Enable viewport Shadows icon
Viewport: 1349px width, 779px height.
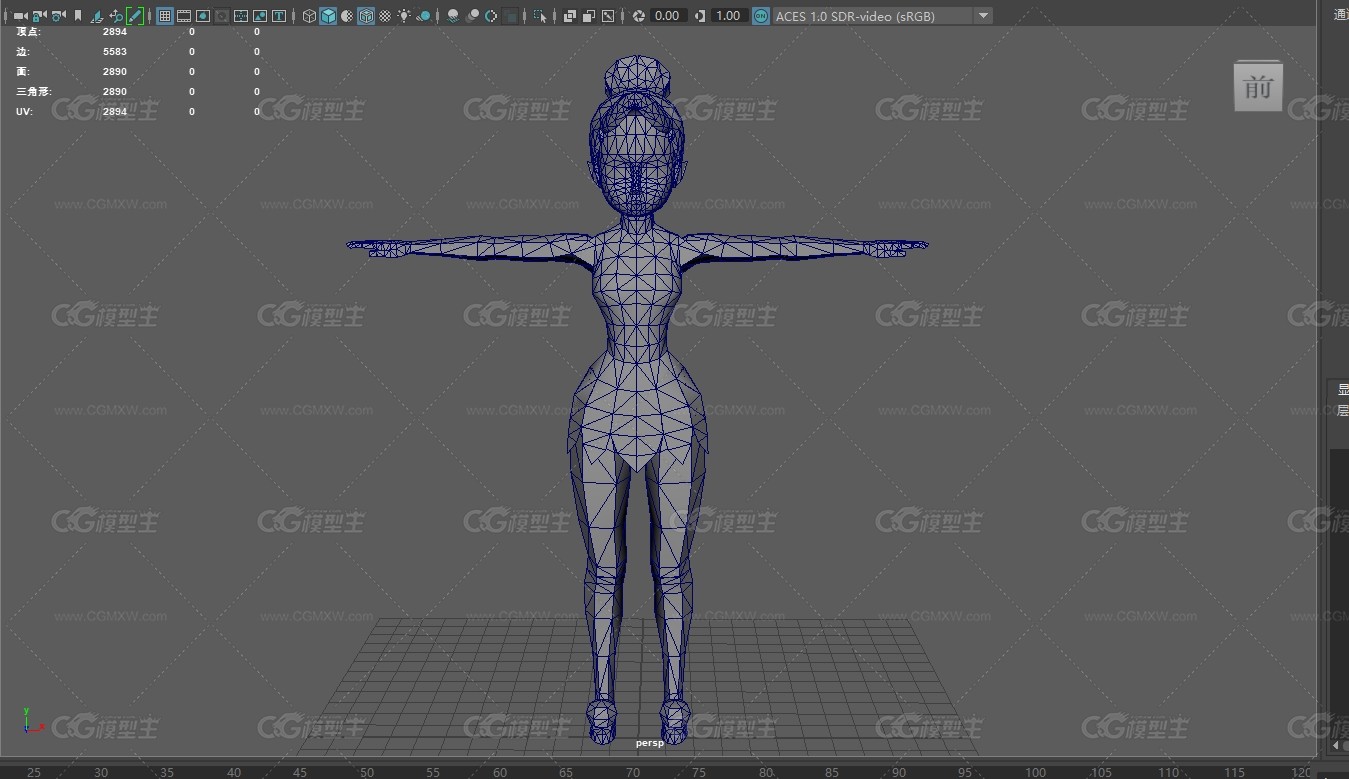coord(424,16)
